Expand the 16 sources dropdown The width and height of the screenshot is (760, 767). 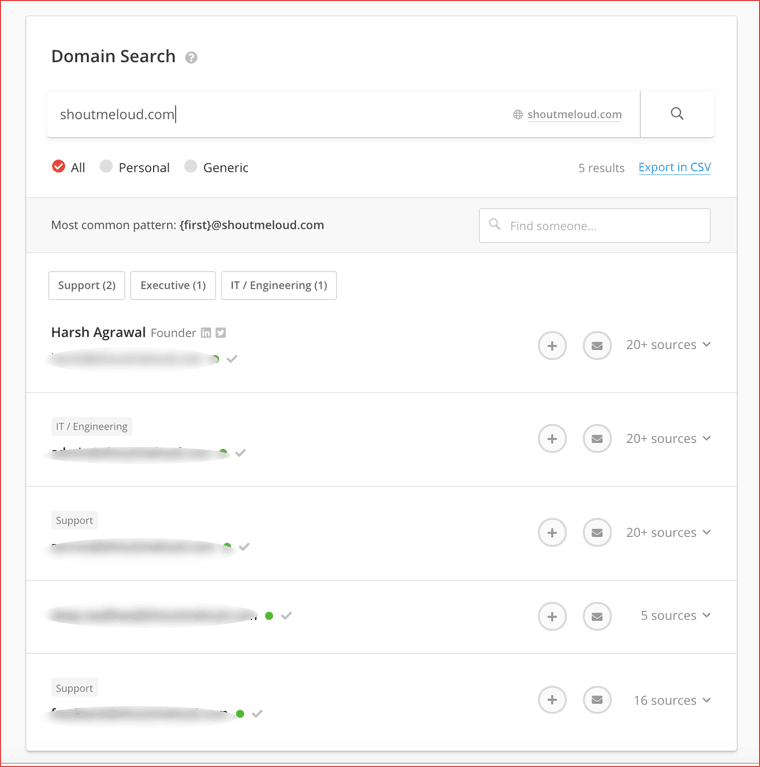[672, 700]
